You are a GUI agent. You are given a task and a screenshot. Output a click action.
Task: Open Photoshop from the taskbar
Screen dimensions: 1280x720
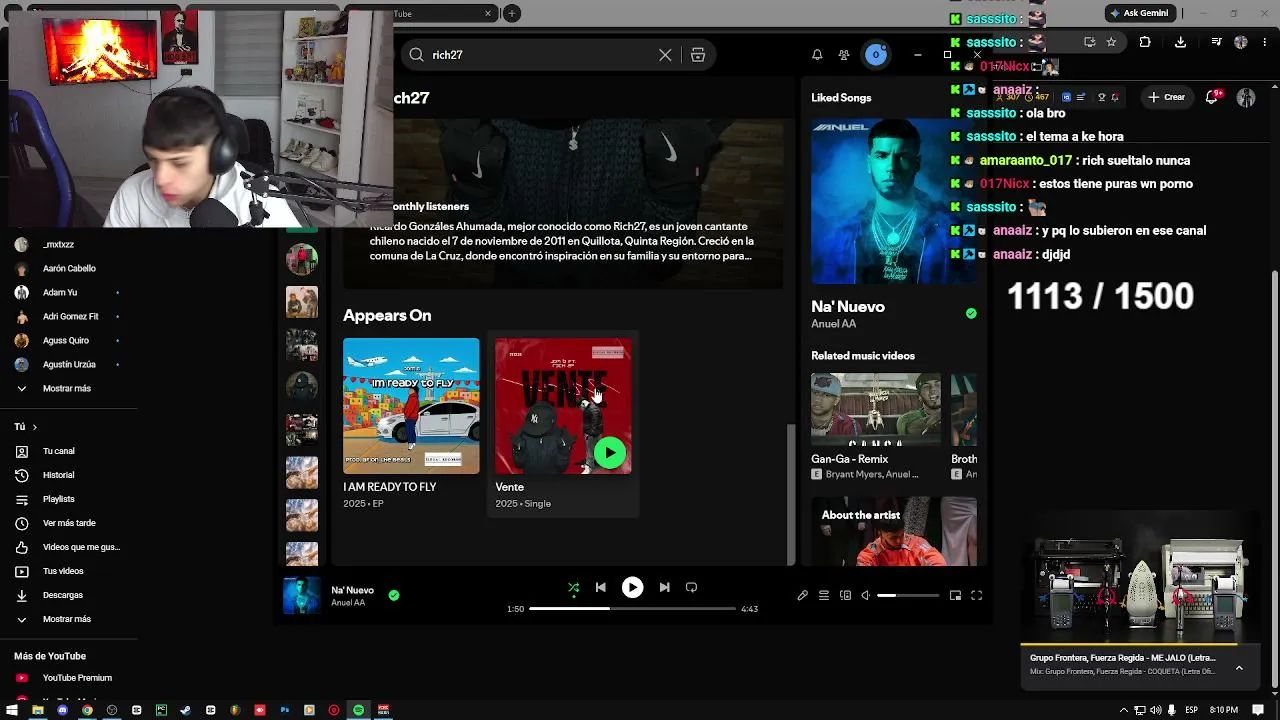click(284, 710)
